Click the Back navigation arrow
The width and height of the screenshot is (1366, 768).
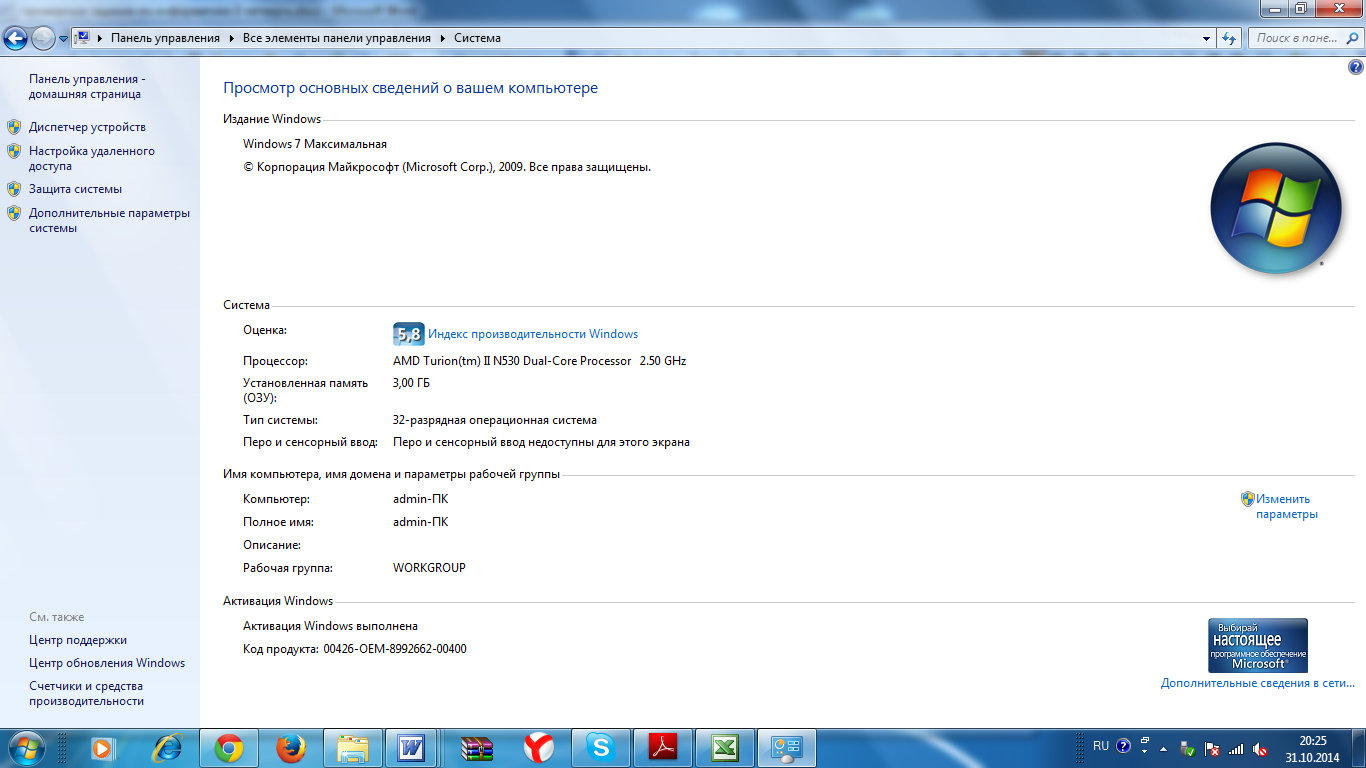(x=16, y=38)
